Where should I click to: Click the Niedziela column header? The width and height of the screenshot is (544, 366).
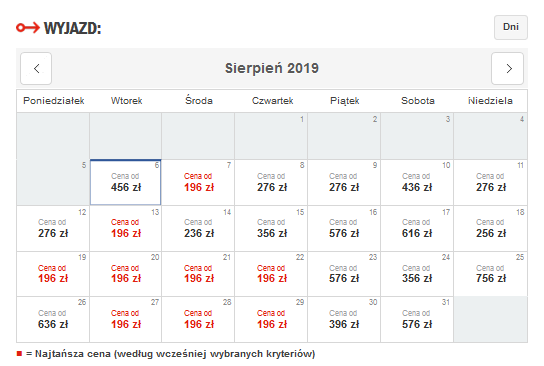pos(490,101)
